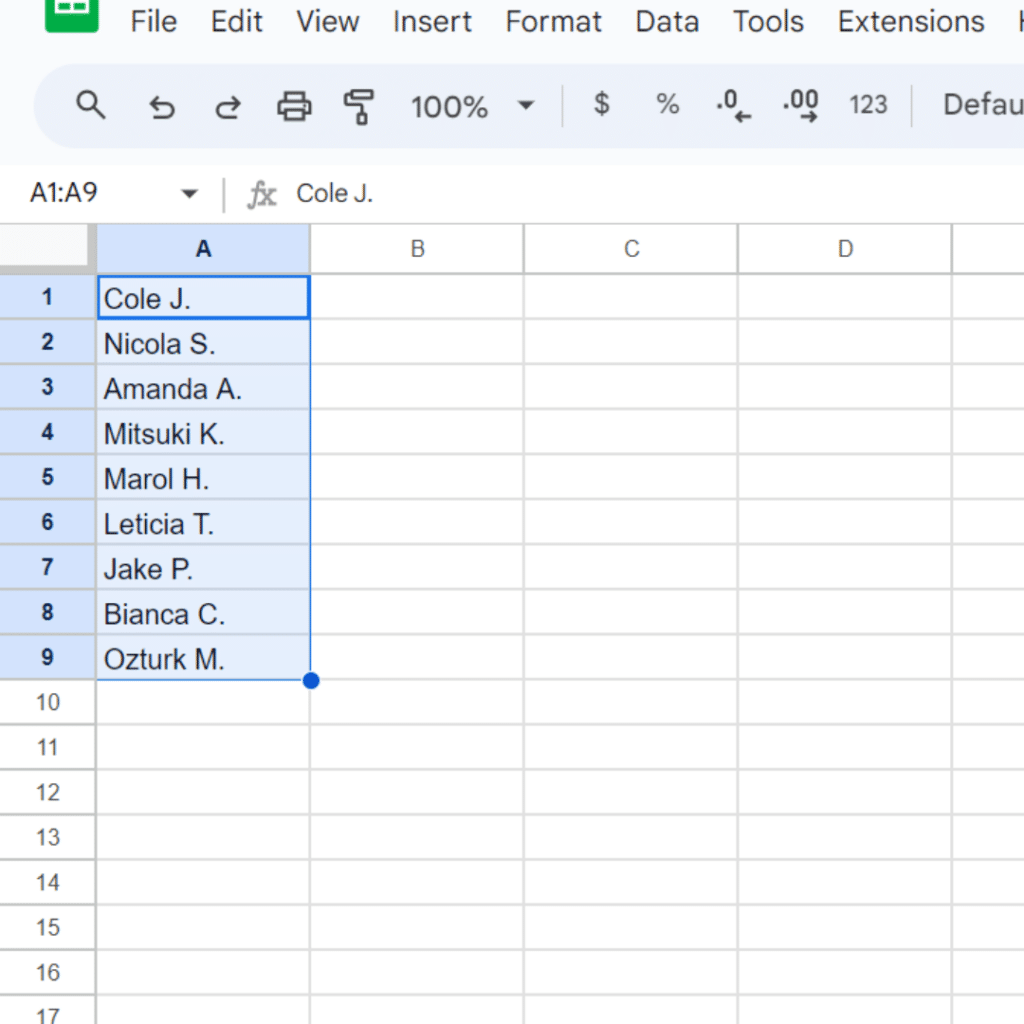Click cell containing Ozturk M.
This screenshot has width=1024, height=1024.
click(x=203, y=658)
